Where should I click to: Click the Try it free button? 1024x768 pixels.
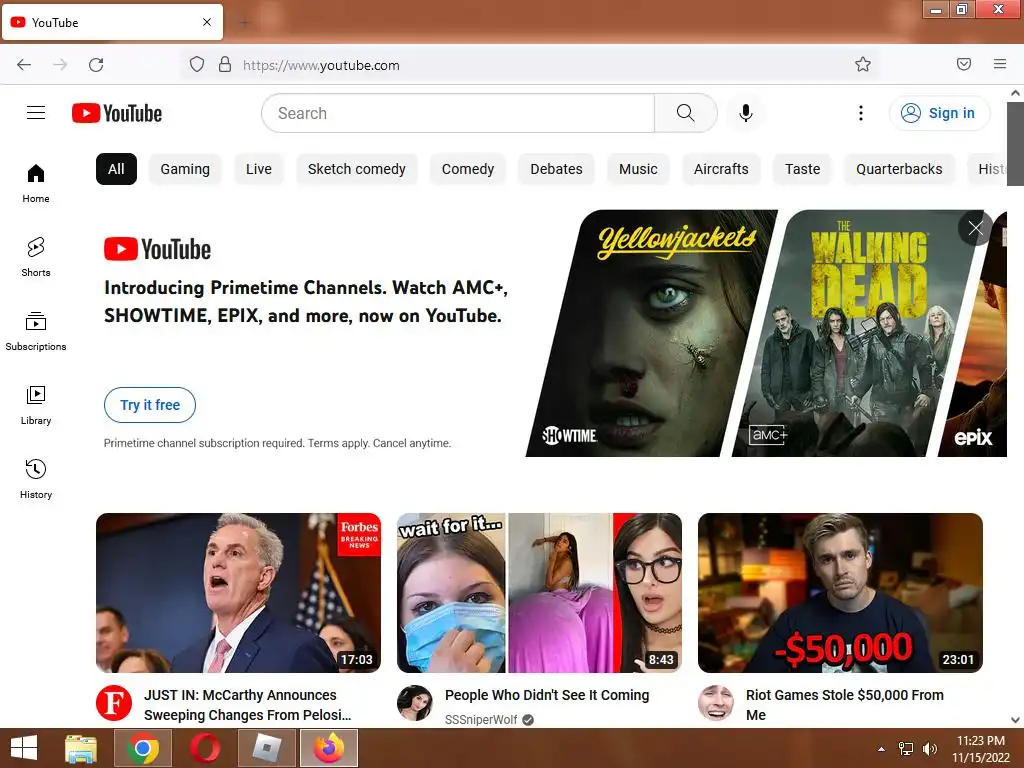(x=150, y=405)
